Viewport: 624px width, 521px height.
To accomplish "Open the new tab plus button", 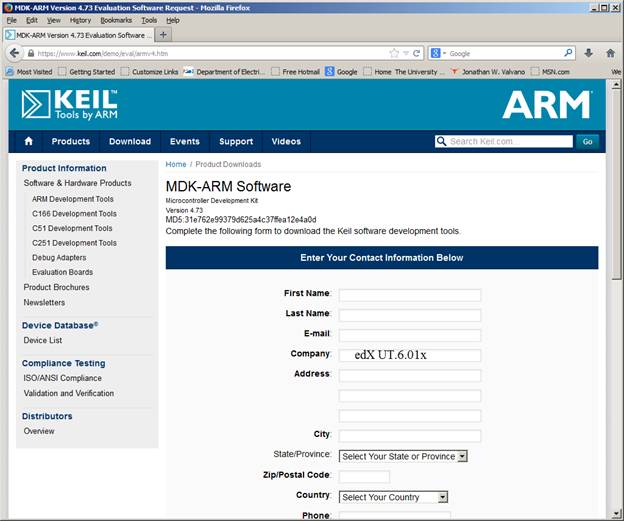I will [163, 35].
